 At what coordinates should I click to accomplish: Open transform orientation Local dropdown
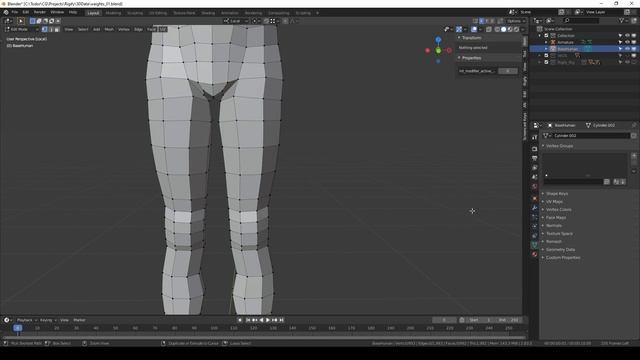[236, 21]
